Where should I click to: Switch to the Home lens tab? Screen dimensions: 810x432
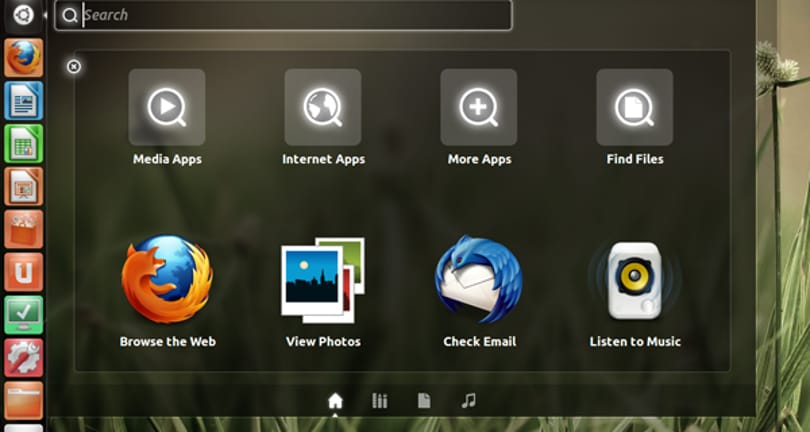[335, 400]
